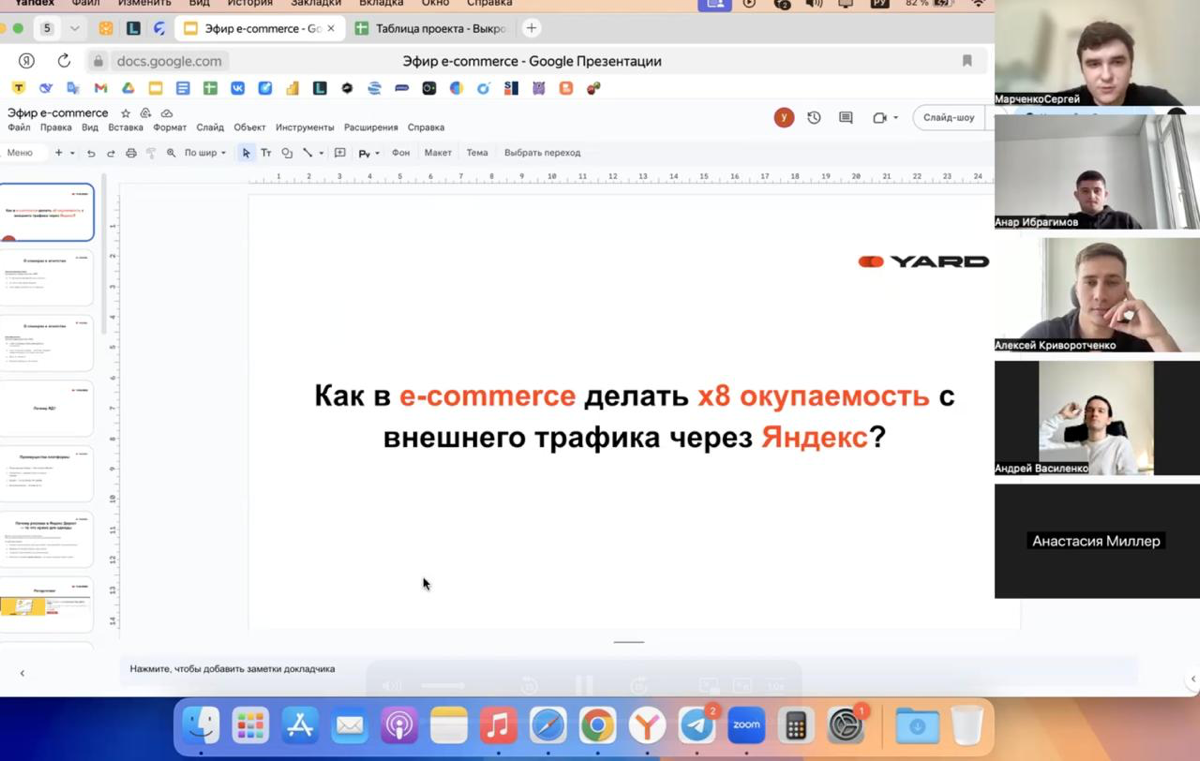Open Google Drive bookmark icon

(x=128, y=88)
